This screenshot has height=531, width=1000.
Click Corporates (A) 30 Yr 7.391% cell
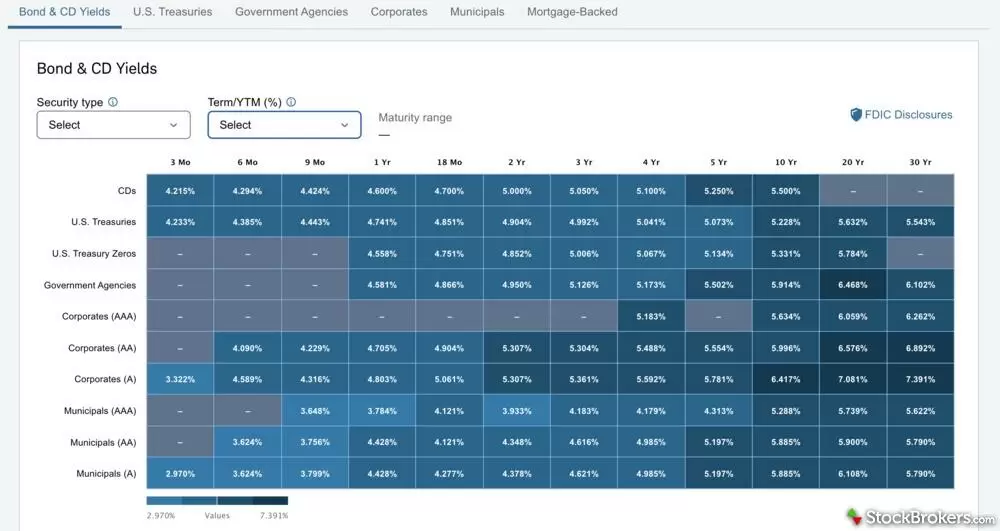920,379
